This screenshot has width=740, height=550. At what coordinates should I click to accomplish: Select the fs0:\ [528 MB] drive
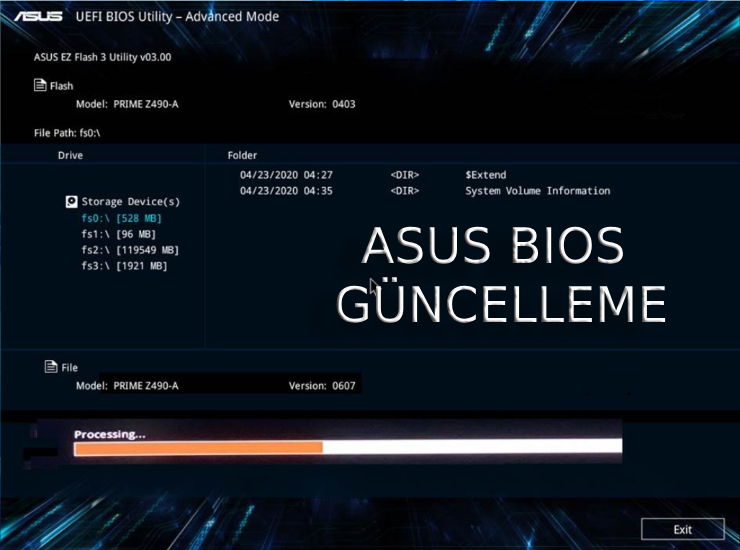tap(121, 218)
